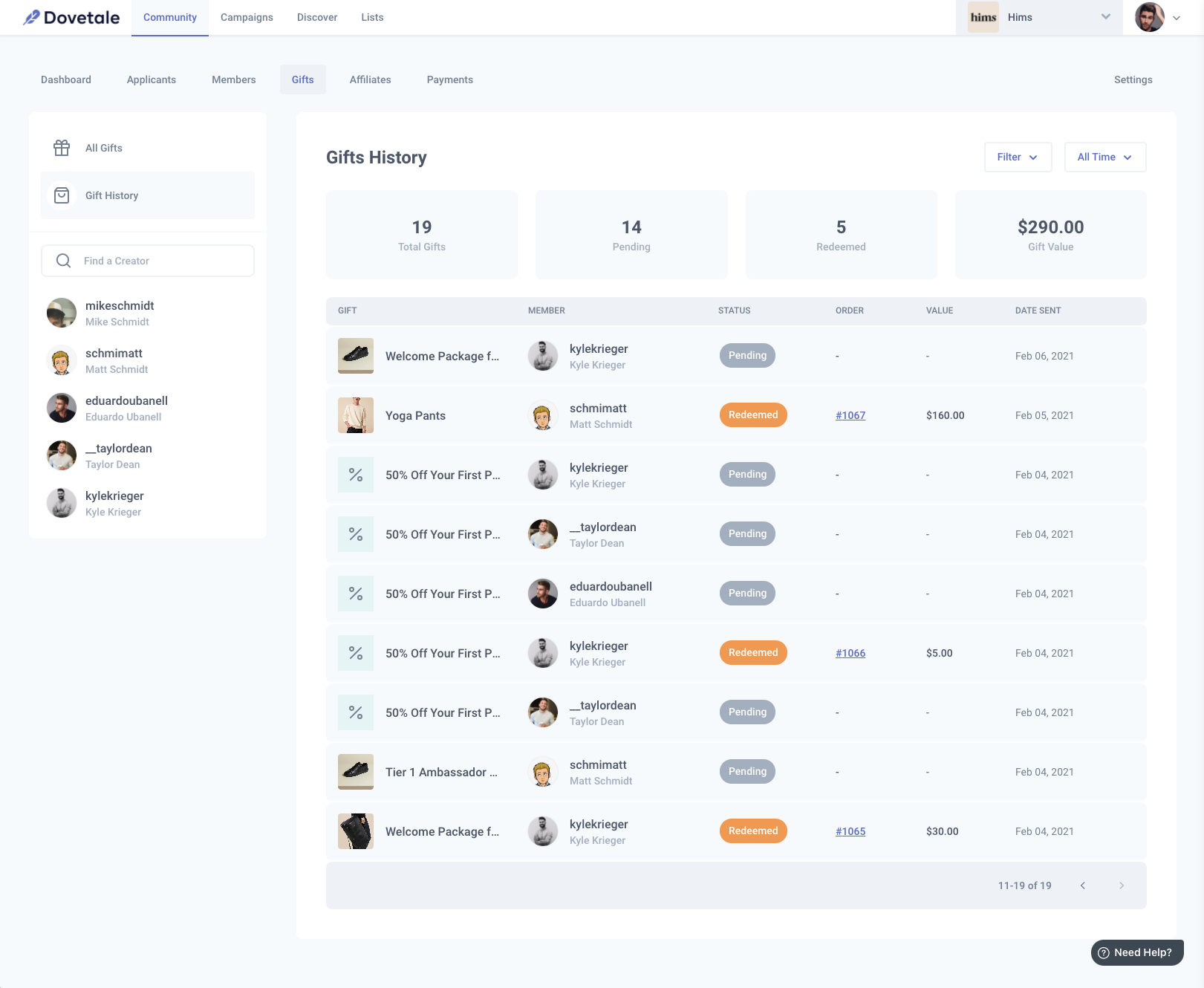
Task: Click the Find a Creator search field
Action: pos(148,261)
